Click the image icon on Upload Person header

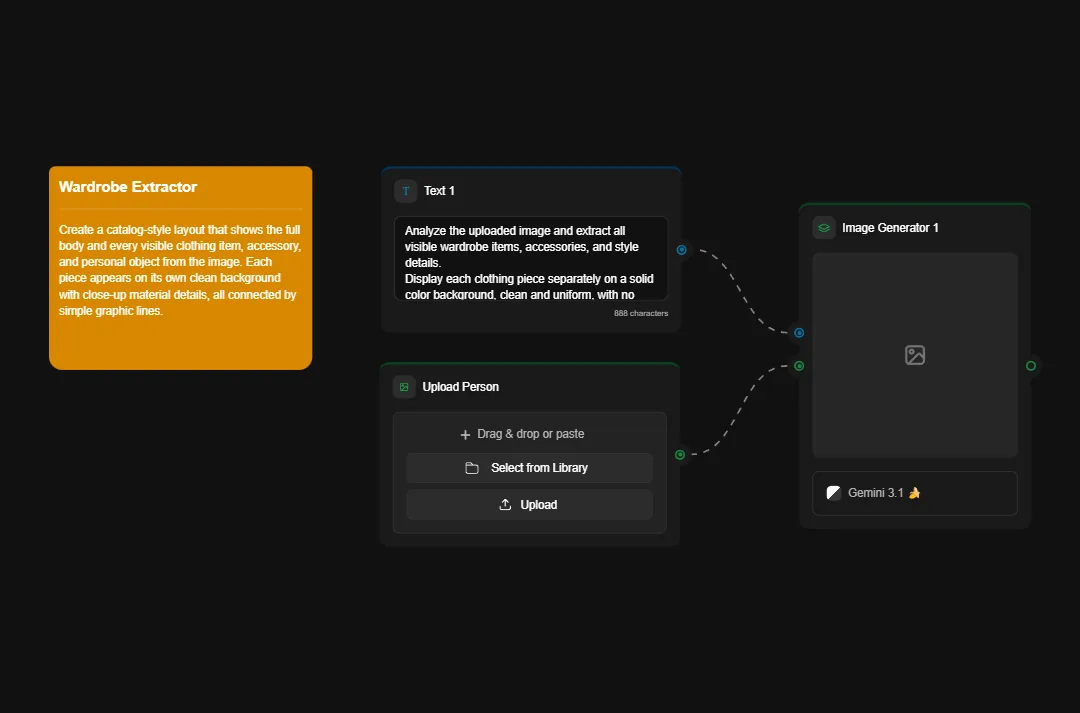404,386
